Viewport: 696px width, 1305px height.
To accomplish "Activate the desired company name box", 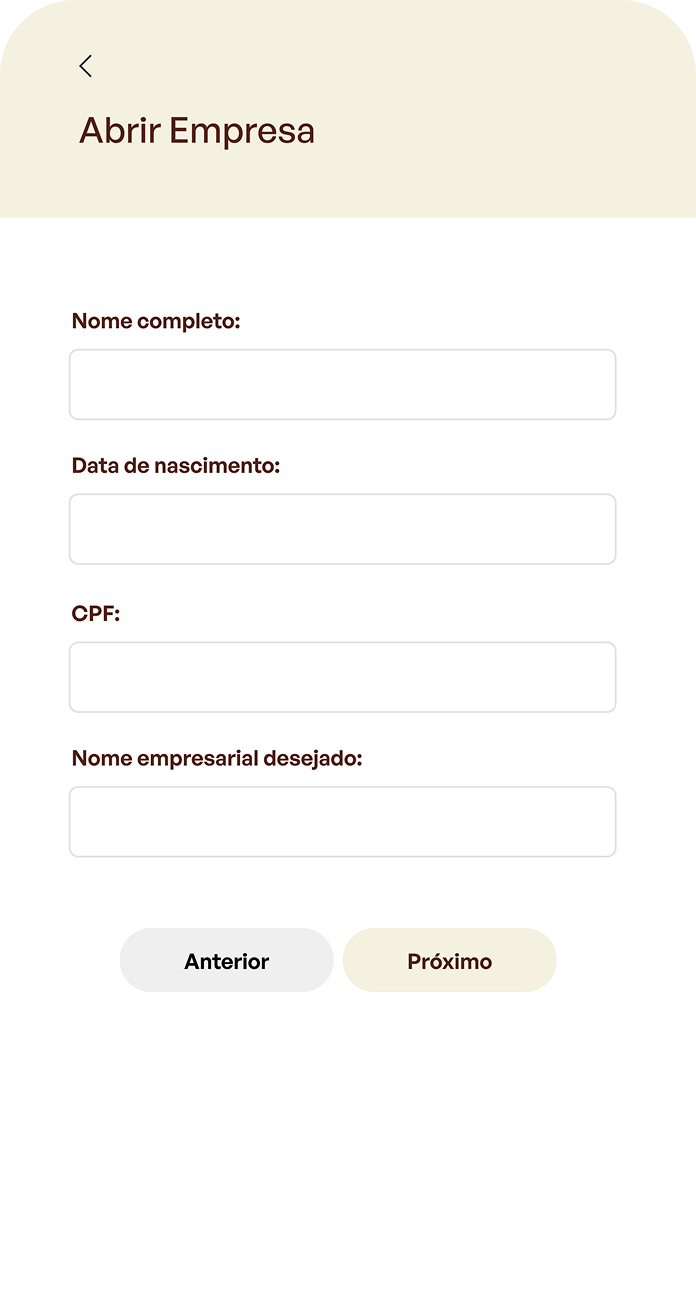I will pos(342,822).
